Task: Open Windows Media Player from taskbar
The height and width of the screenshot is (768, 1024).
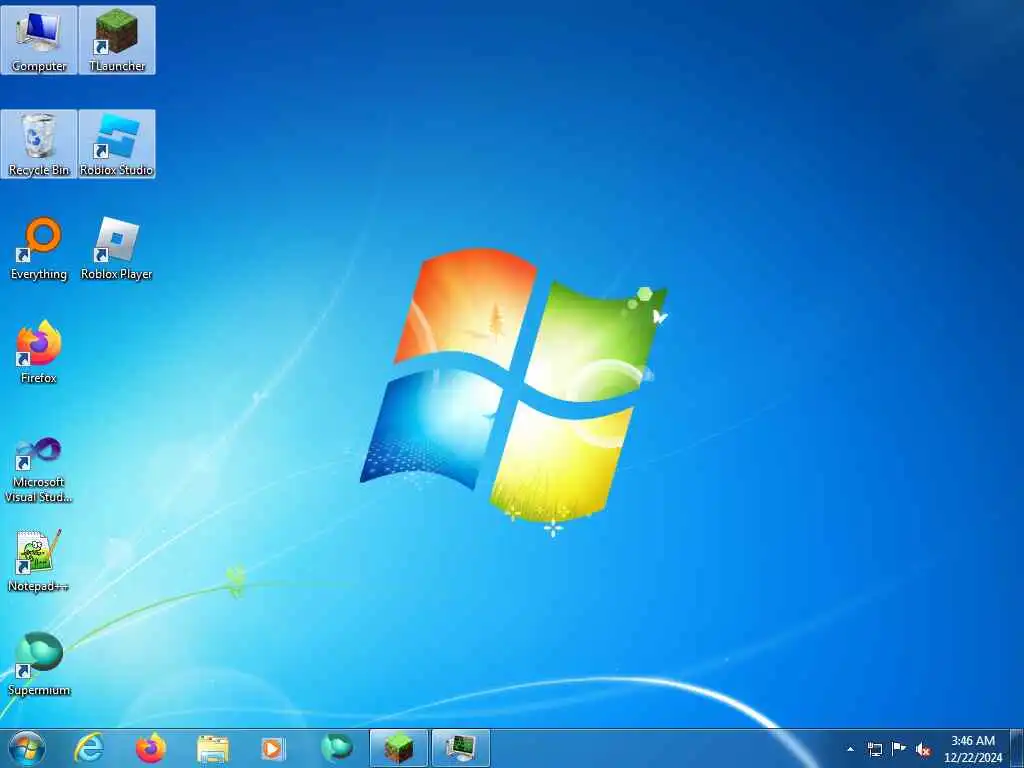Action: [274, 748]
